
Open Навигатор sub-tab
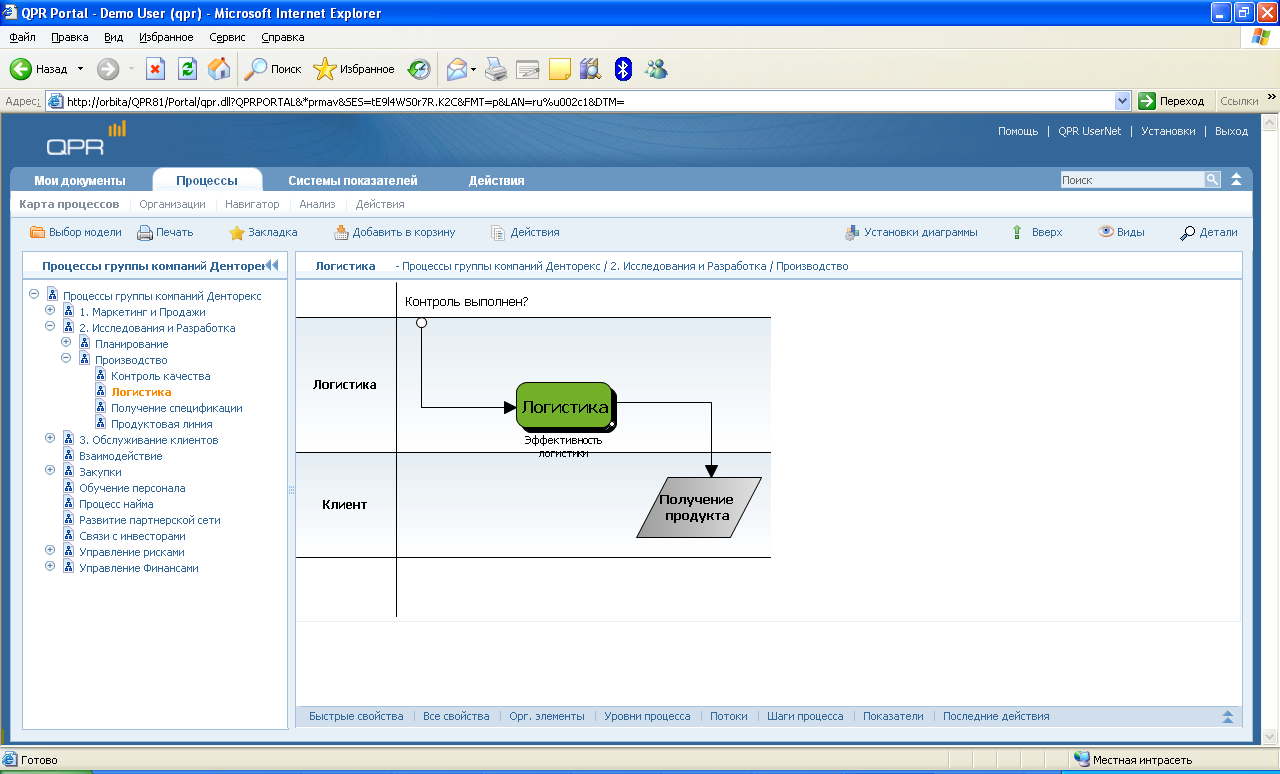tap(252, 204)
